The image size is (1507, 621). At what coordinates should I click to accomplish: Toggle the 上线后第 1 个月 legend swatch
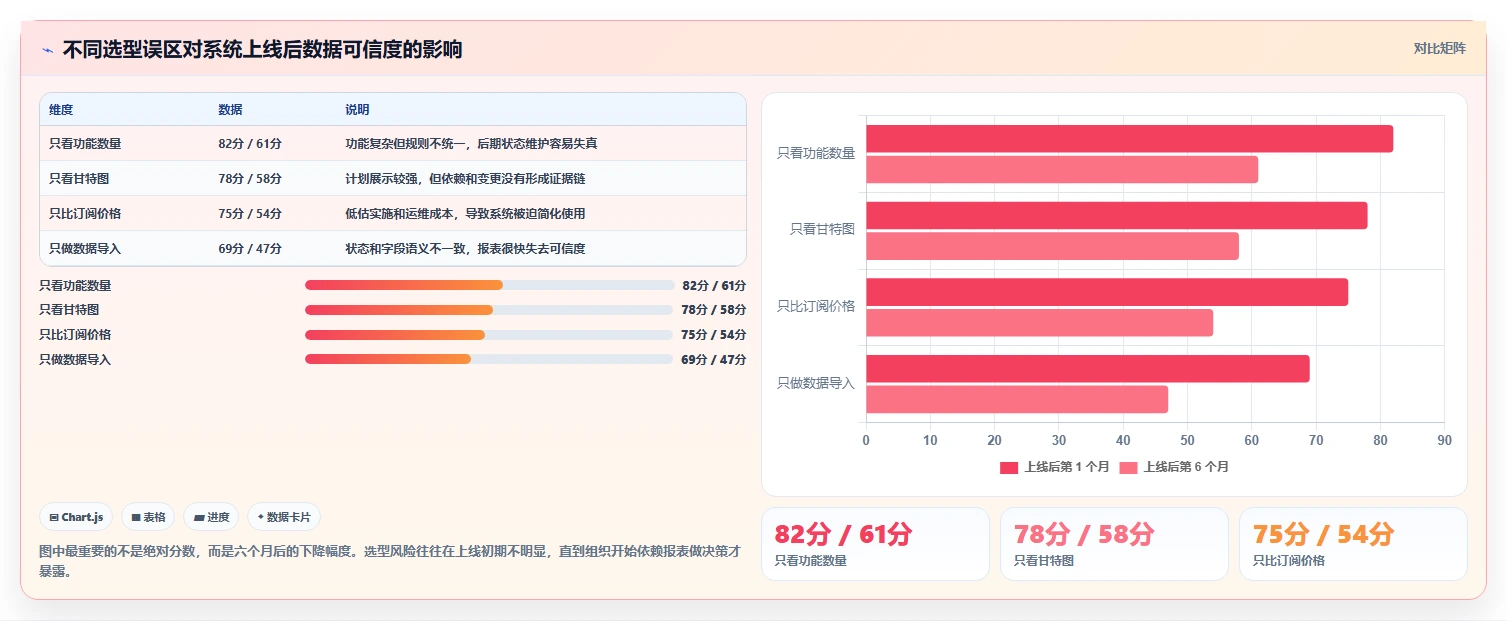pos(1009,467)
